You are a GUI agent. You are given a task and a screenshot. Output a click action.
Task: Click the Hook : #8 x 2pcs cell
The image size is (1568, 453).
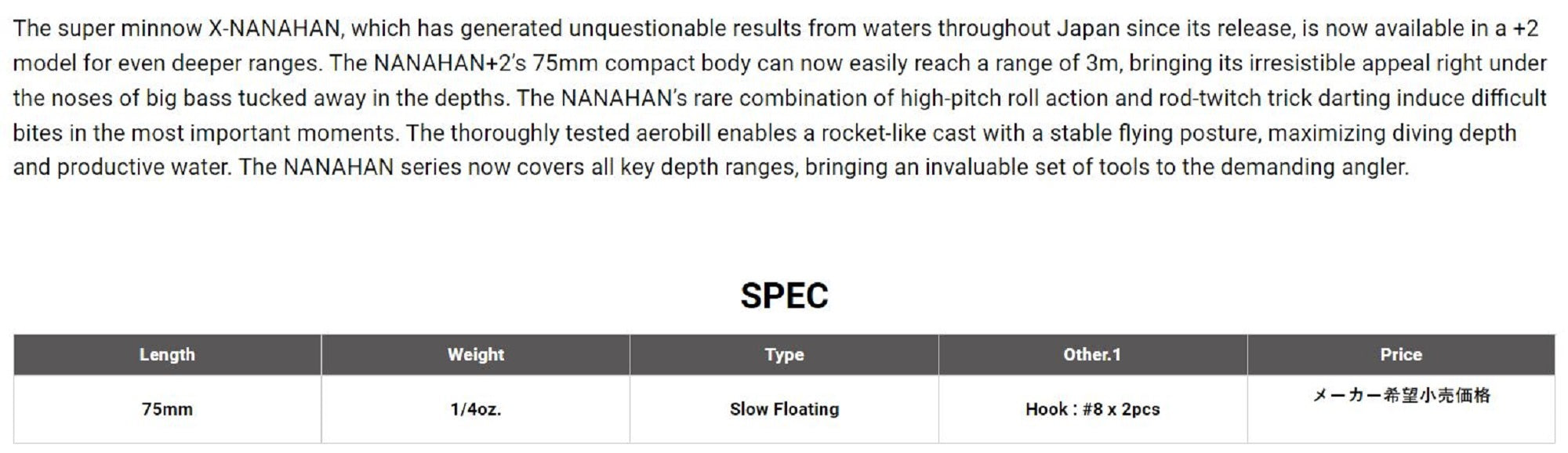[1092, 409]
